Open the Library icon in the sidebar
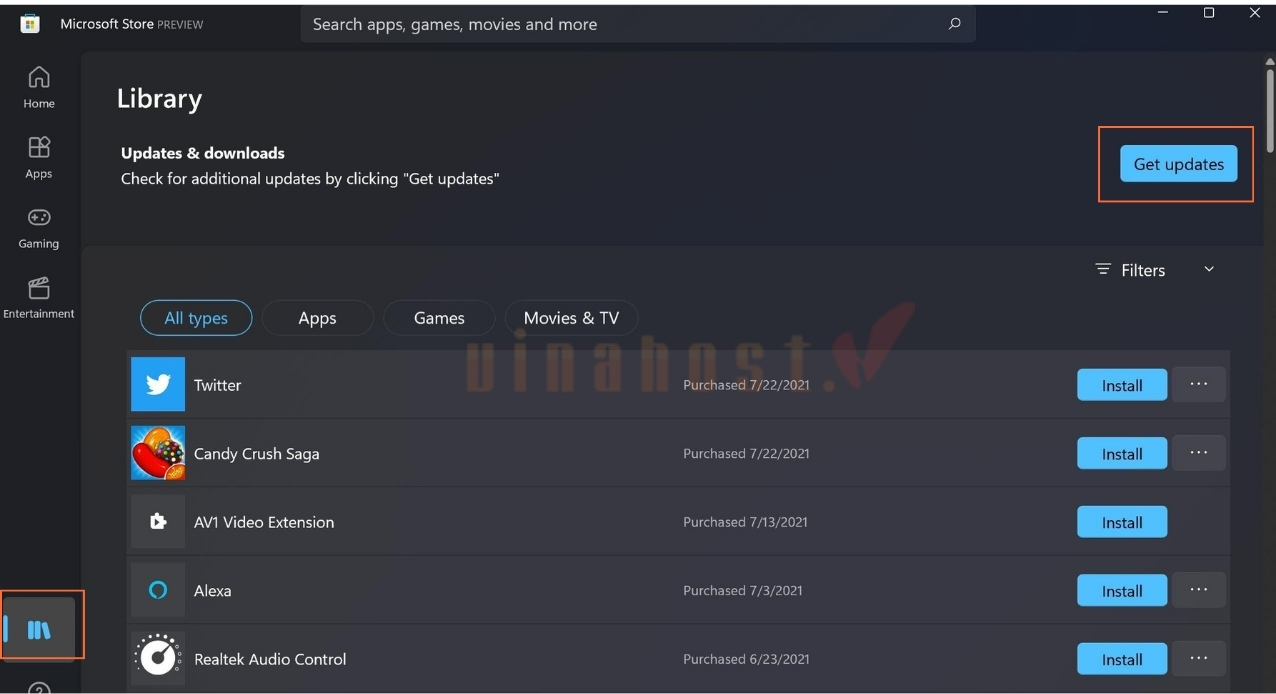This screenshot has width=1276, height=694. click(39, 629)
